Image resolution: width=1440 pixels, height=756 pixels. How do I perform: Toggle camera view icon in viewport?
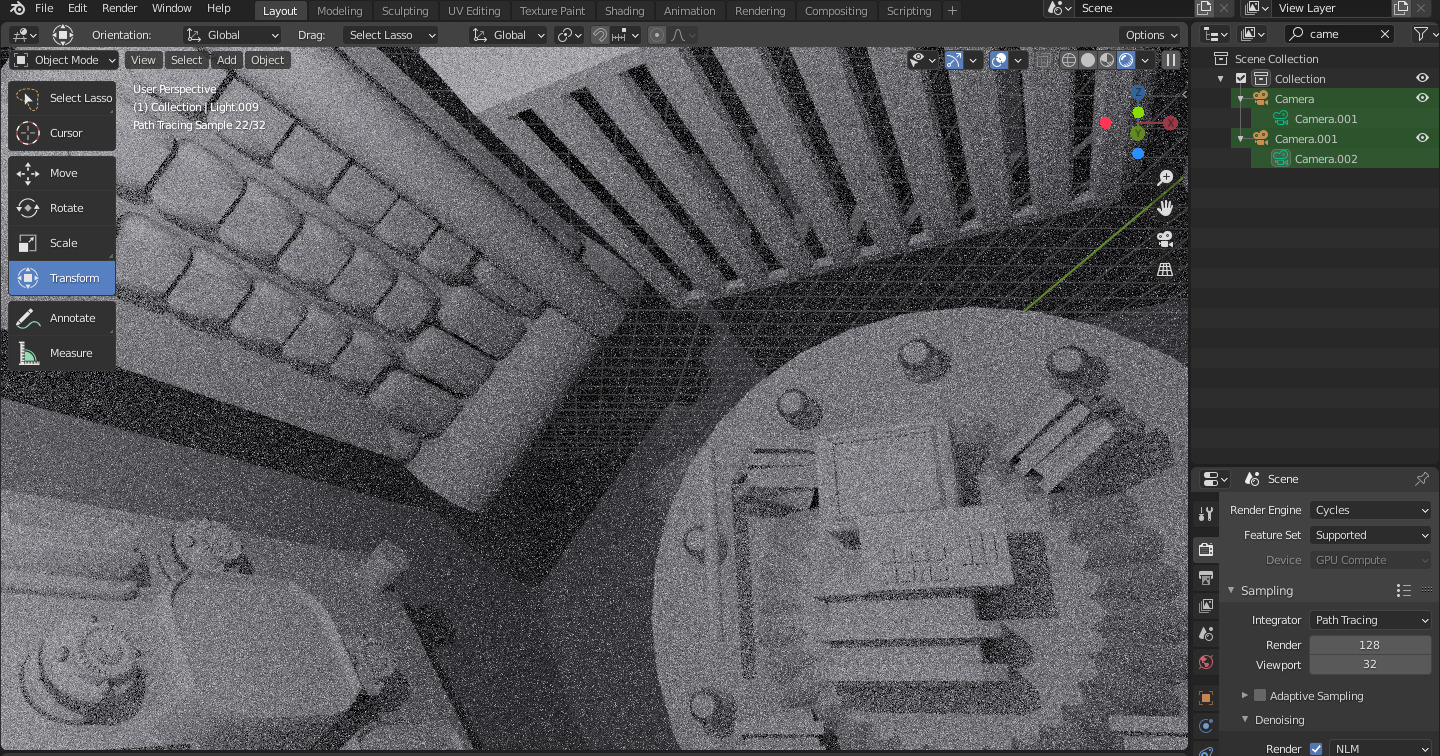[1165, 239]
